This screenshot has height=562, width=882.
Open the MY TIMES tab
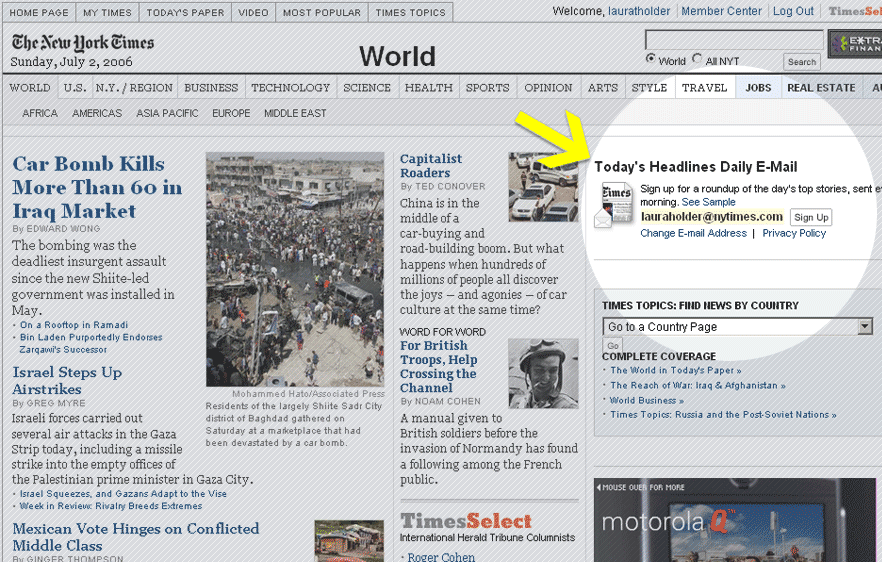[107, 12]
